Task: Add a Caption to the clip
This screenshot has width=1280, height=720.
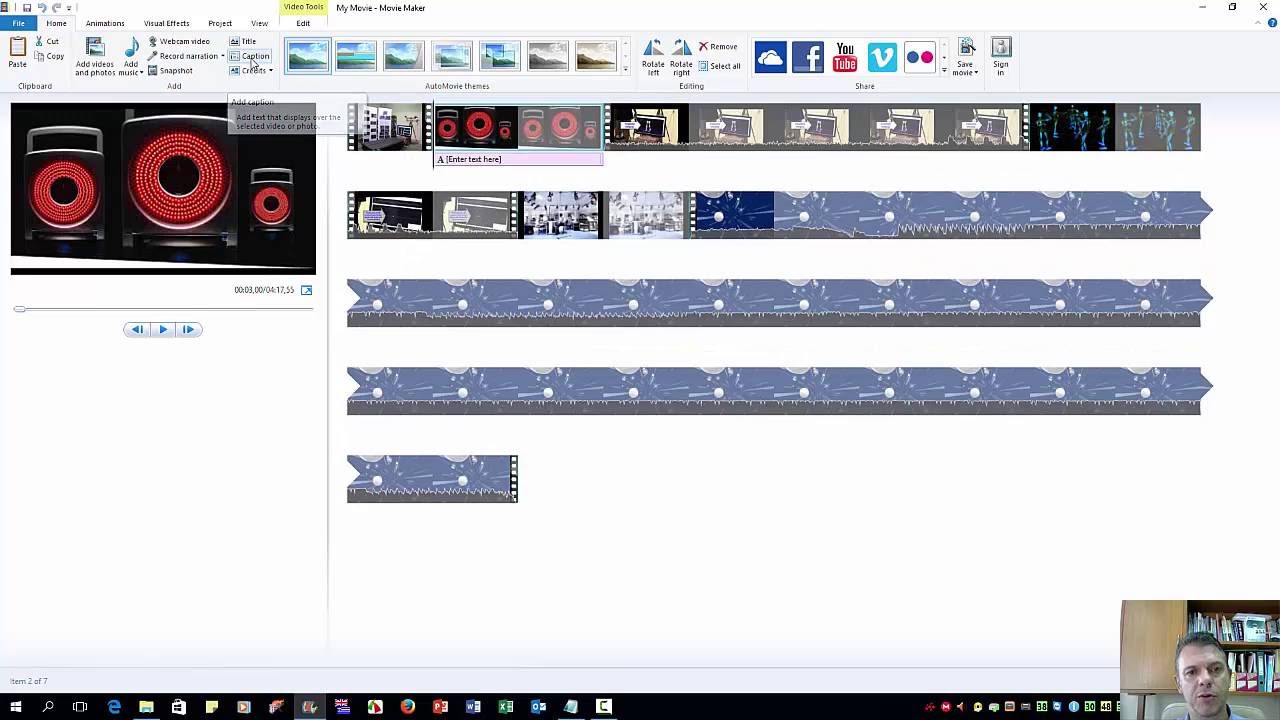Action: [249, 56]
